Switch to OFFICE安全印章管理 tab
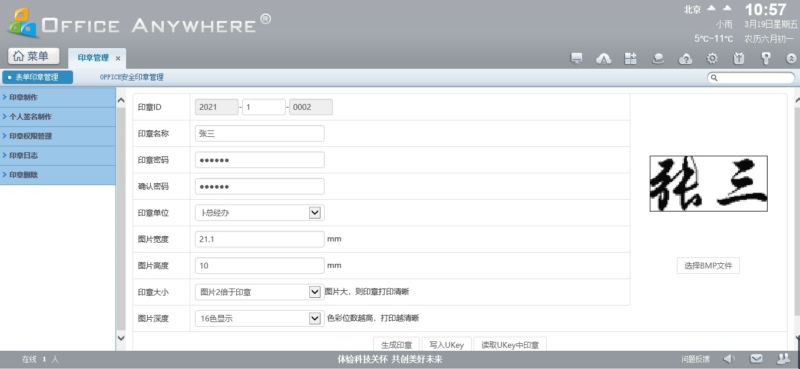 pyautogui.click(x=132, y=77)
